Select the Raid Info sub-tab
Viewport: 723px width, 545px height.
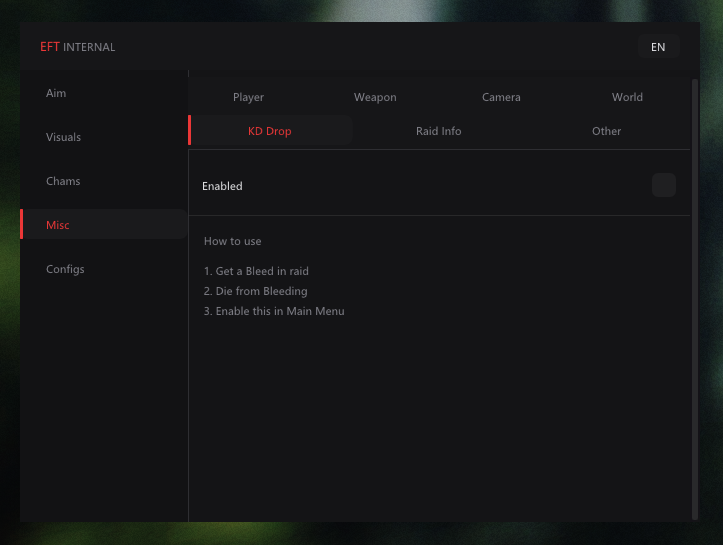tap(439, 131)
